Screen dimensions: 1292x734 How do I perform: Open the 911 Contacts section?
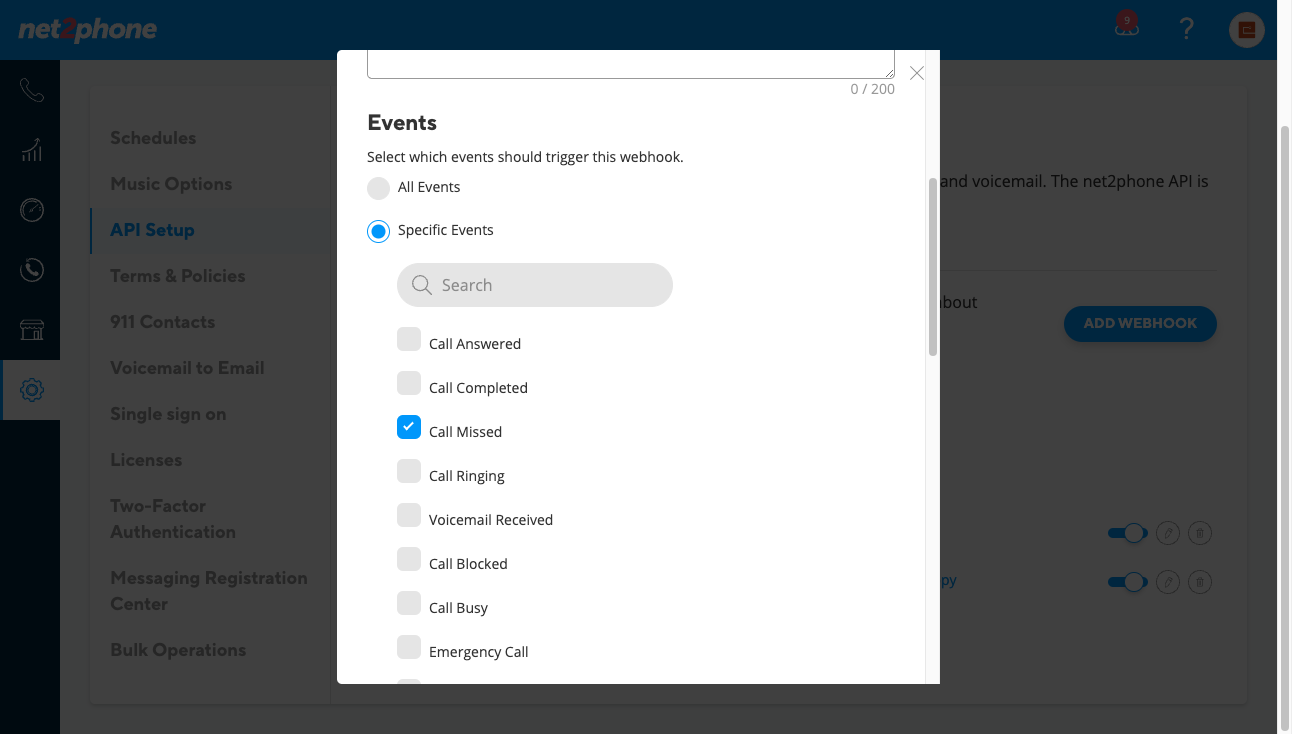click(163, 322)
